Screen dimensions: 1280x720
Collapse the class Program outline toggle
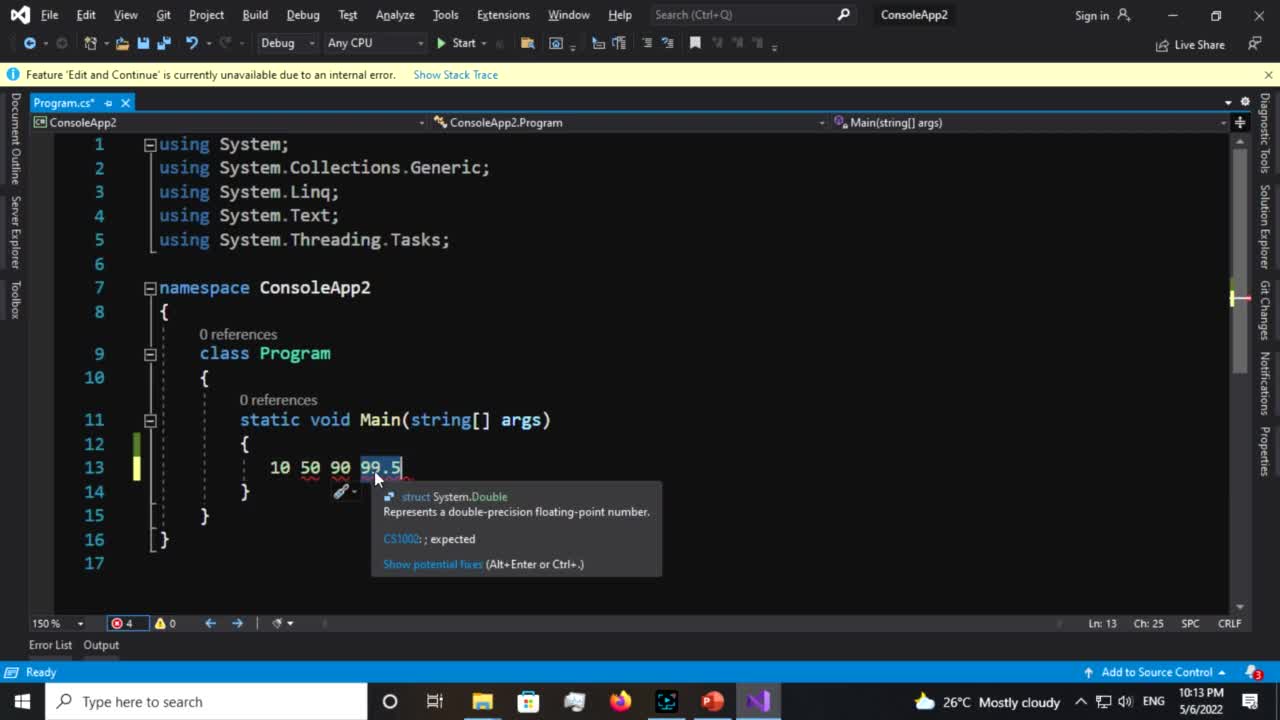150,354
